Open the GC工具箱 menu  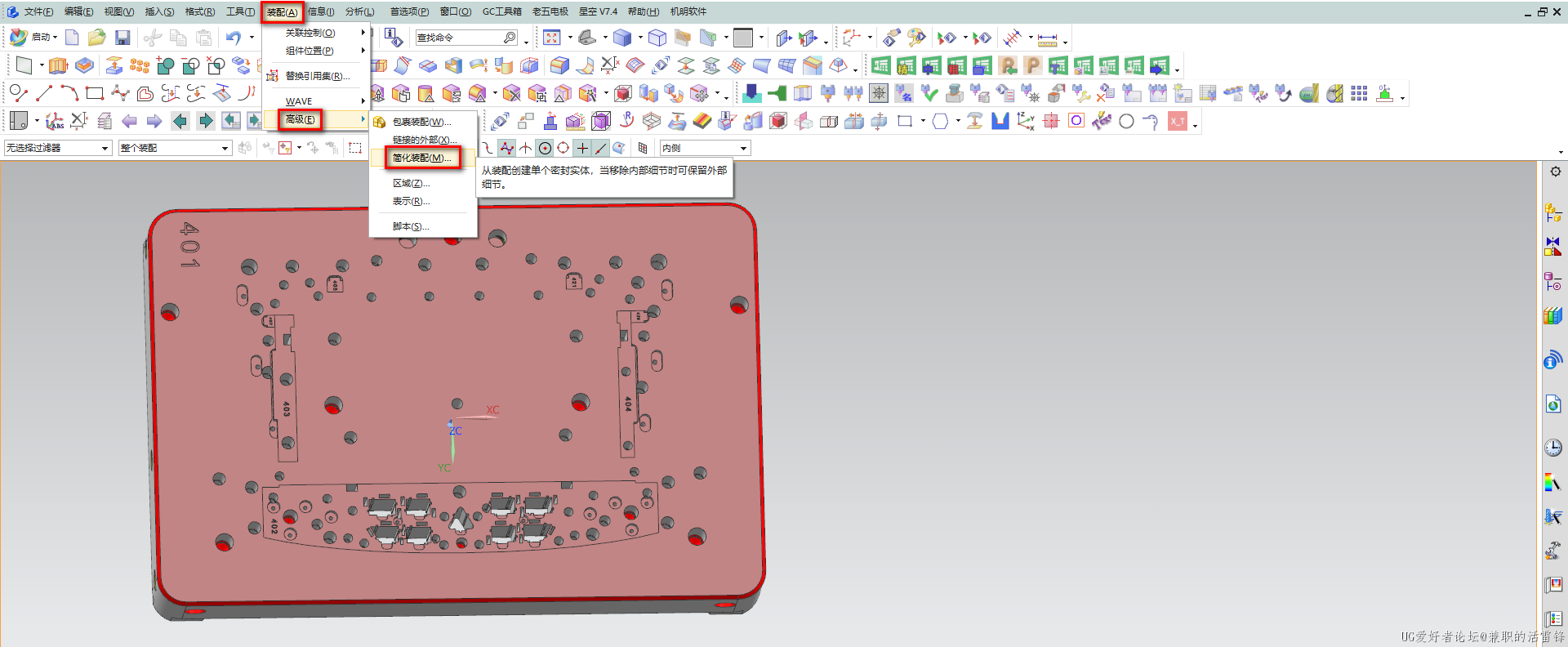[x=501, y=11]
